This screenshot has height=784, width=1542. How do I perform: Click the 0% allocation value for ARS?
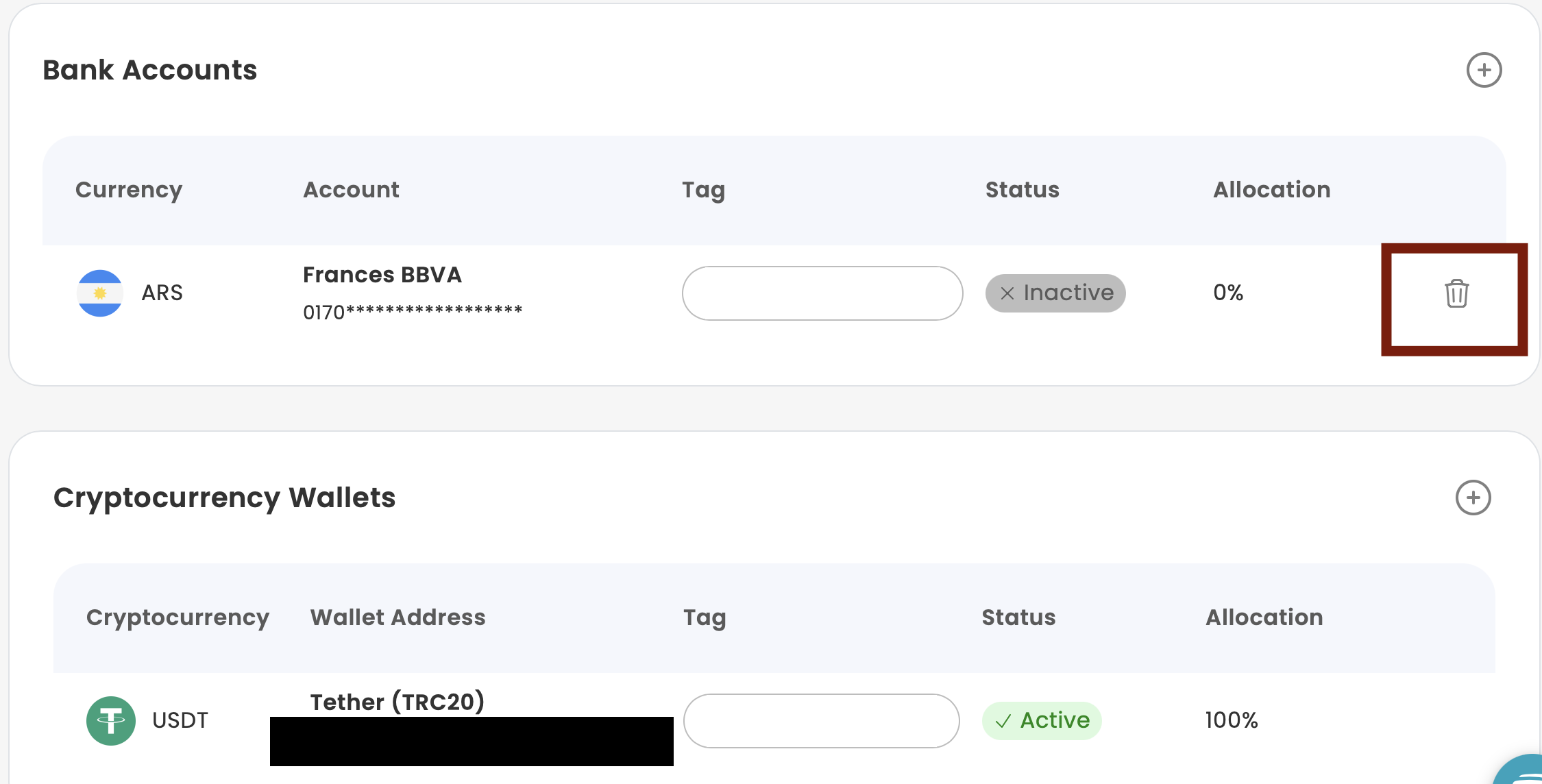1228,293
